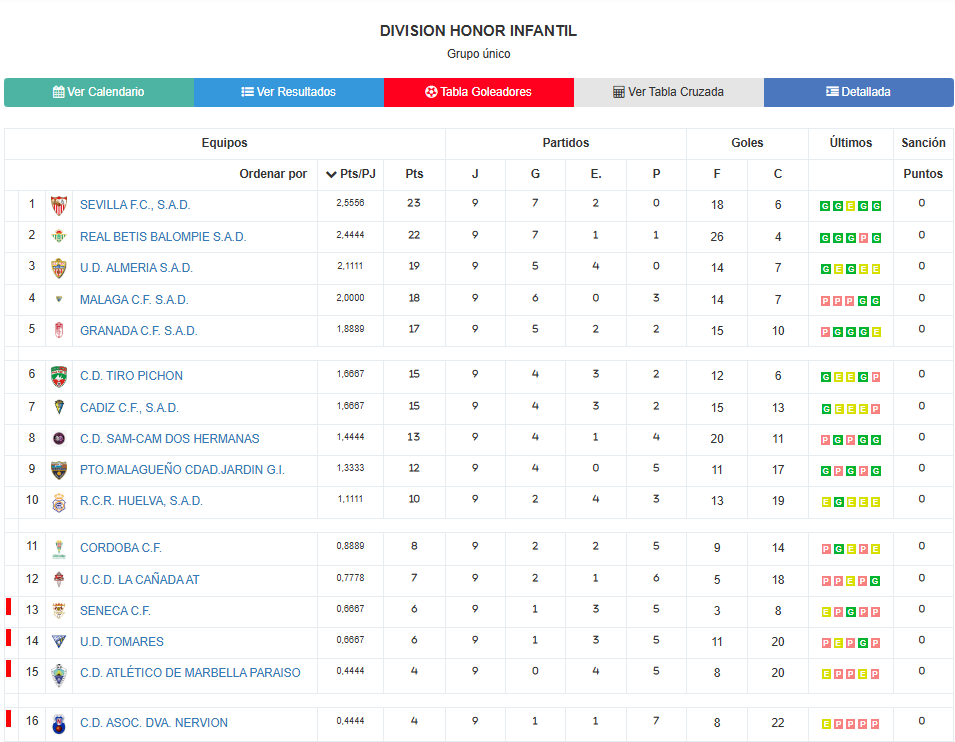
Task: Open R.C.R. HUELVA, S.A.D. team link
Action: tap(141, 501)
